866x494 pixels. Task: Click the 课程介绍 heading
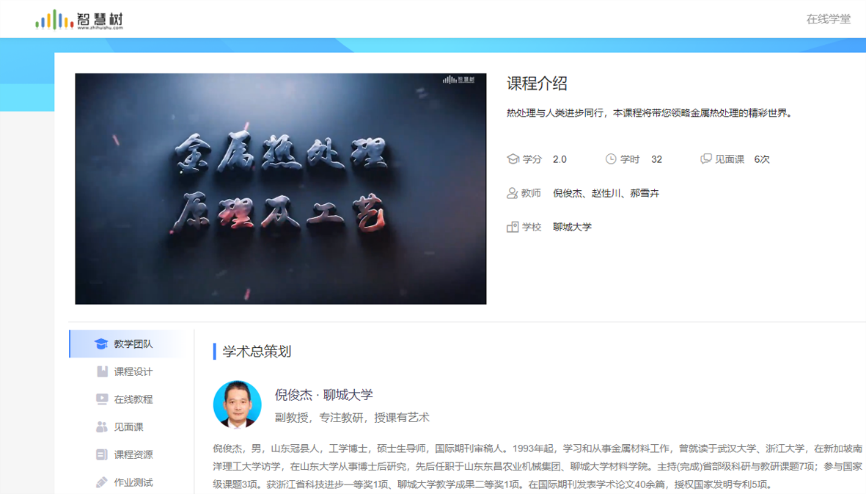click(537, 83)
